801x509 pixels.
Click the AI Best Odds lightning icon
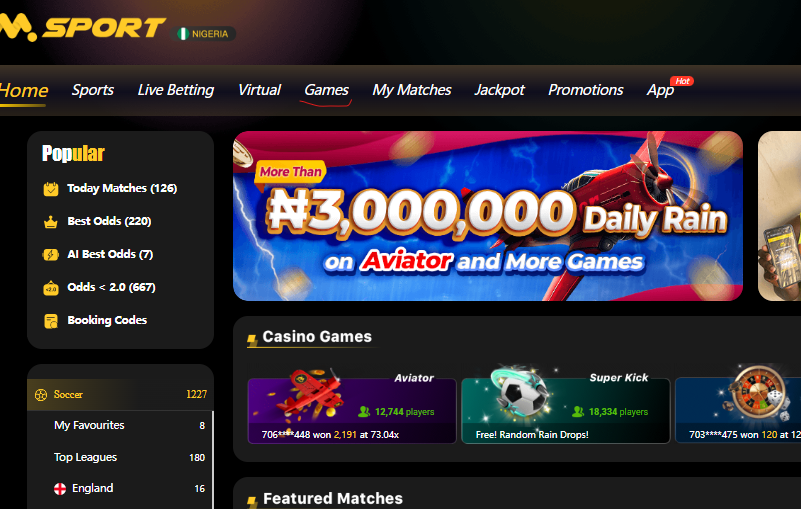51,254
